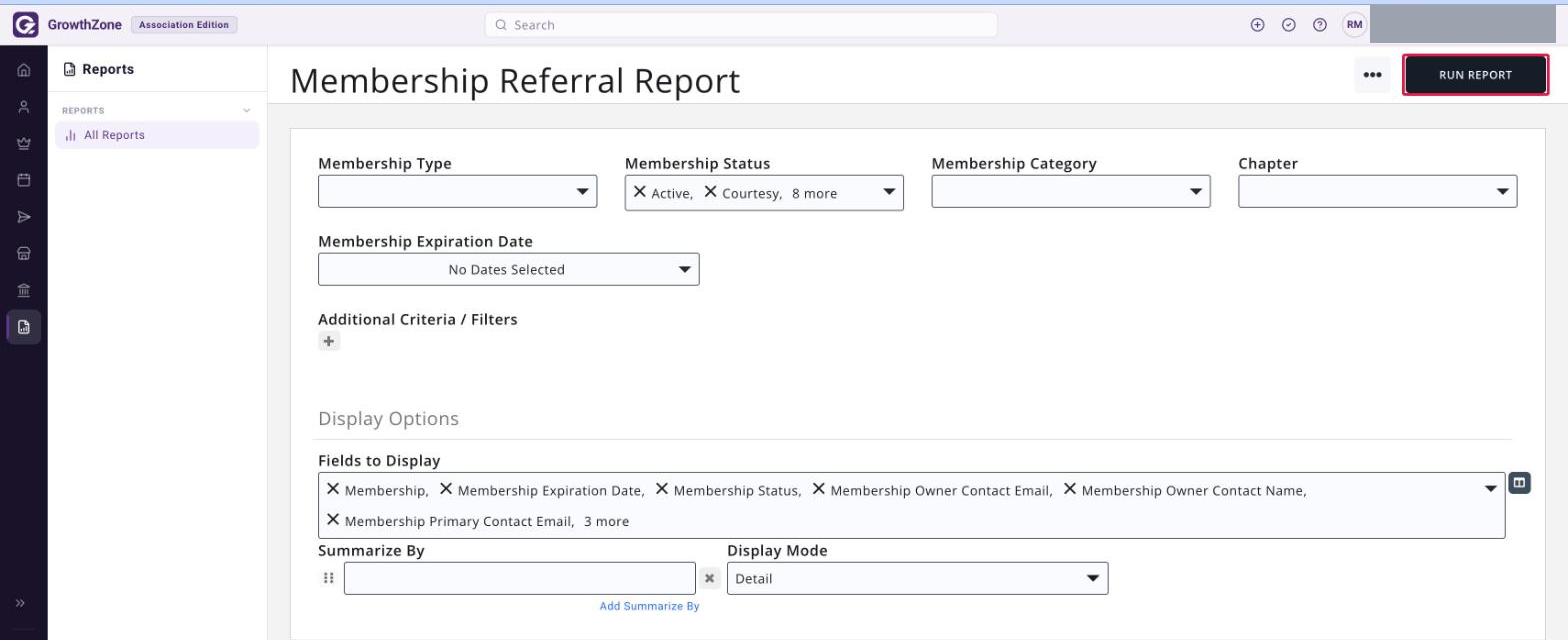
Task: Show the '8 more' membership statuses
Action: pos(814,194)
